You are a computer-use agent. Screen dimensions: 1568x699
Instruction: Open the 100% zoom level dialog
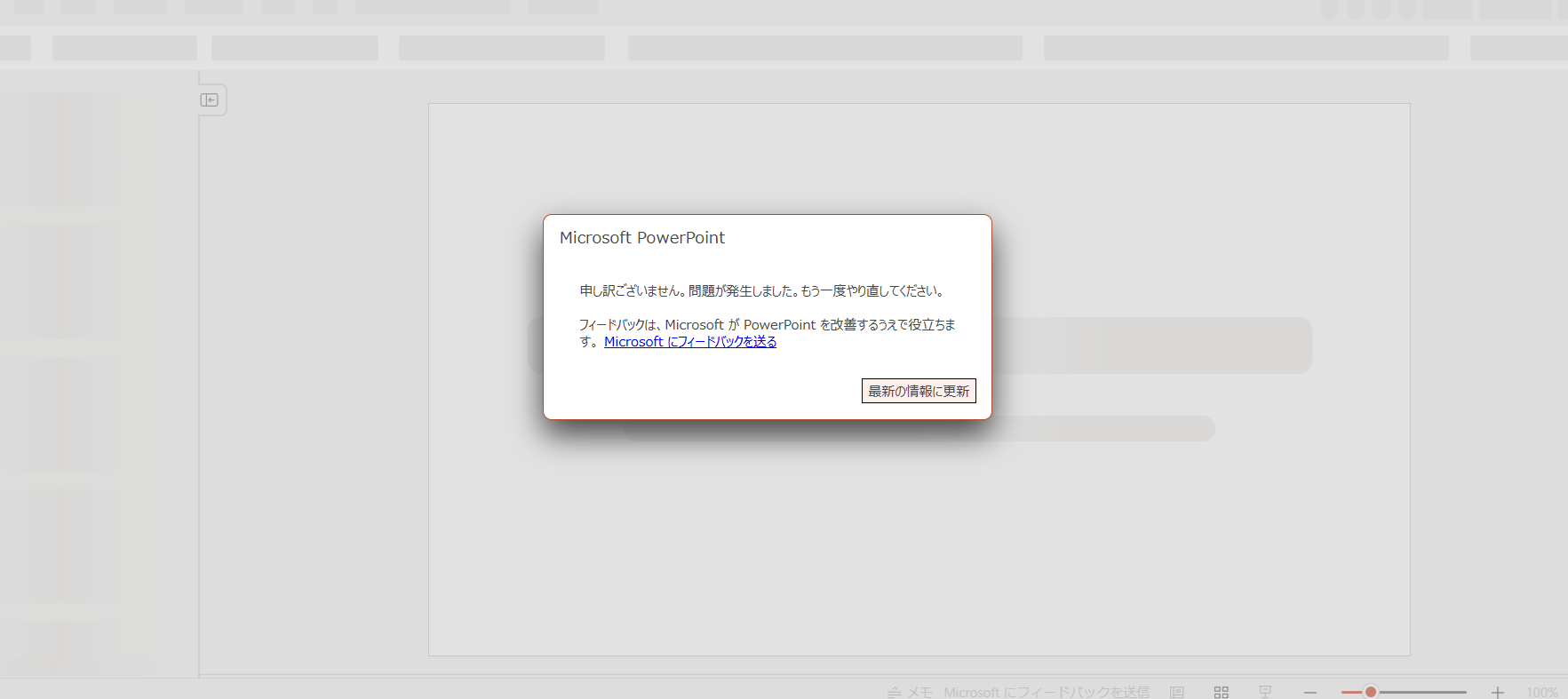[x=1542, y=692]
